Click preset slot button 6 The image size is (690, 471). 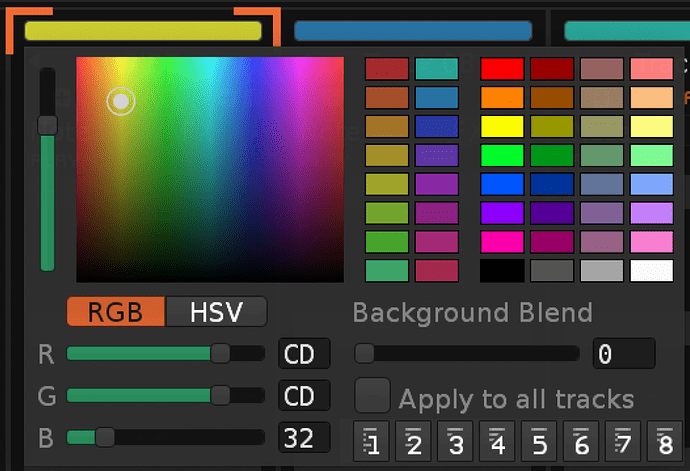[x=582, y=441]
